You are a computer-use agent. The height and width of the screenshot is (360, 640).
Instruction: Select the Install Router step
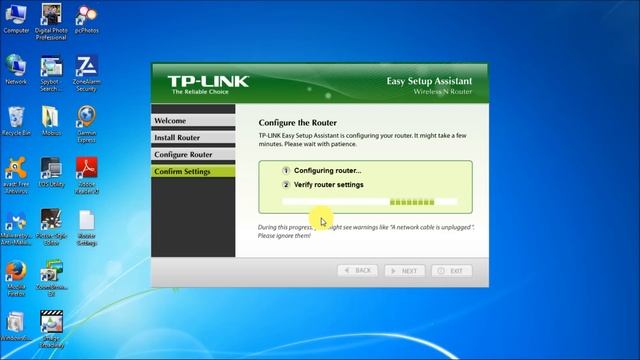pyautogui.click(x=193, y=138)
